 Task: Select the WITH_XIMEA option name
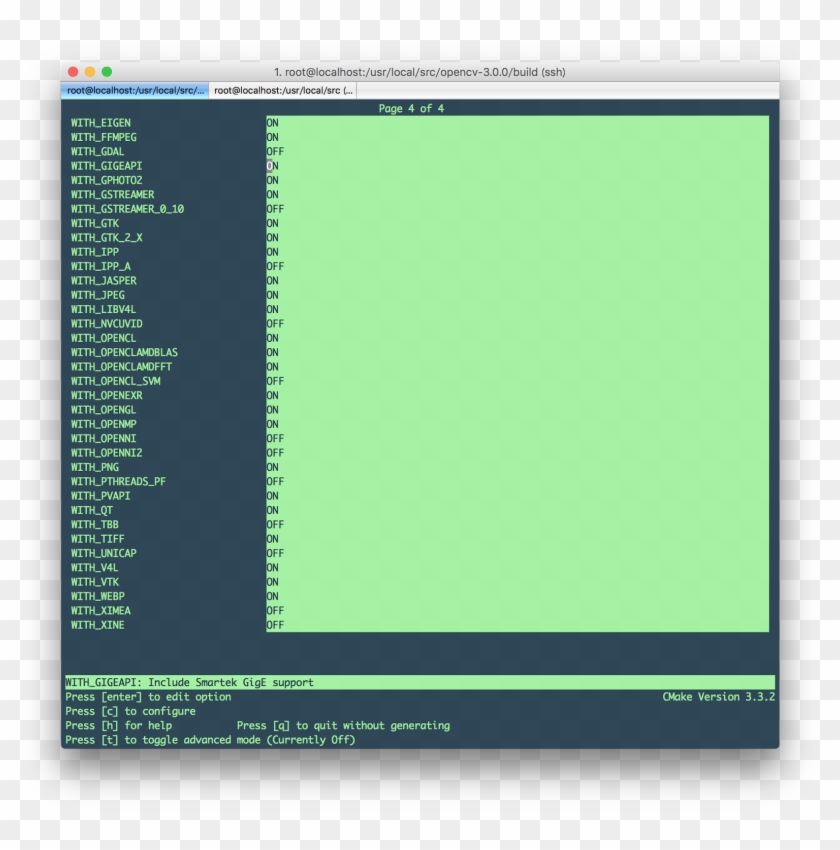tap(101, 611)
